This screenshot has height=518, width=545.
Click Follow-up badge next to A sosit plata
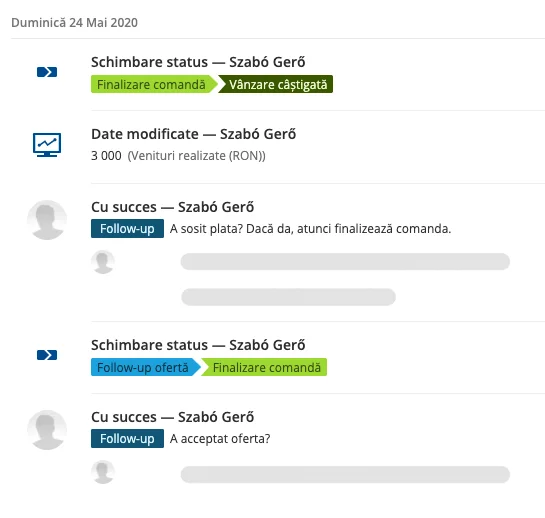pyautogui.click(x=127, y=228)
